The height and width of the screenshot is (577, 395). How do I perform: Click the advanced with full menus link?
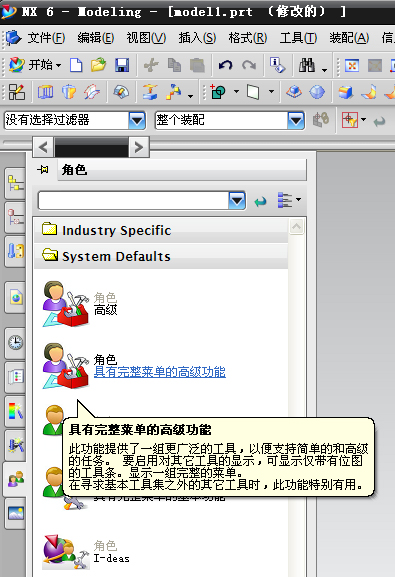coord(159,372)
